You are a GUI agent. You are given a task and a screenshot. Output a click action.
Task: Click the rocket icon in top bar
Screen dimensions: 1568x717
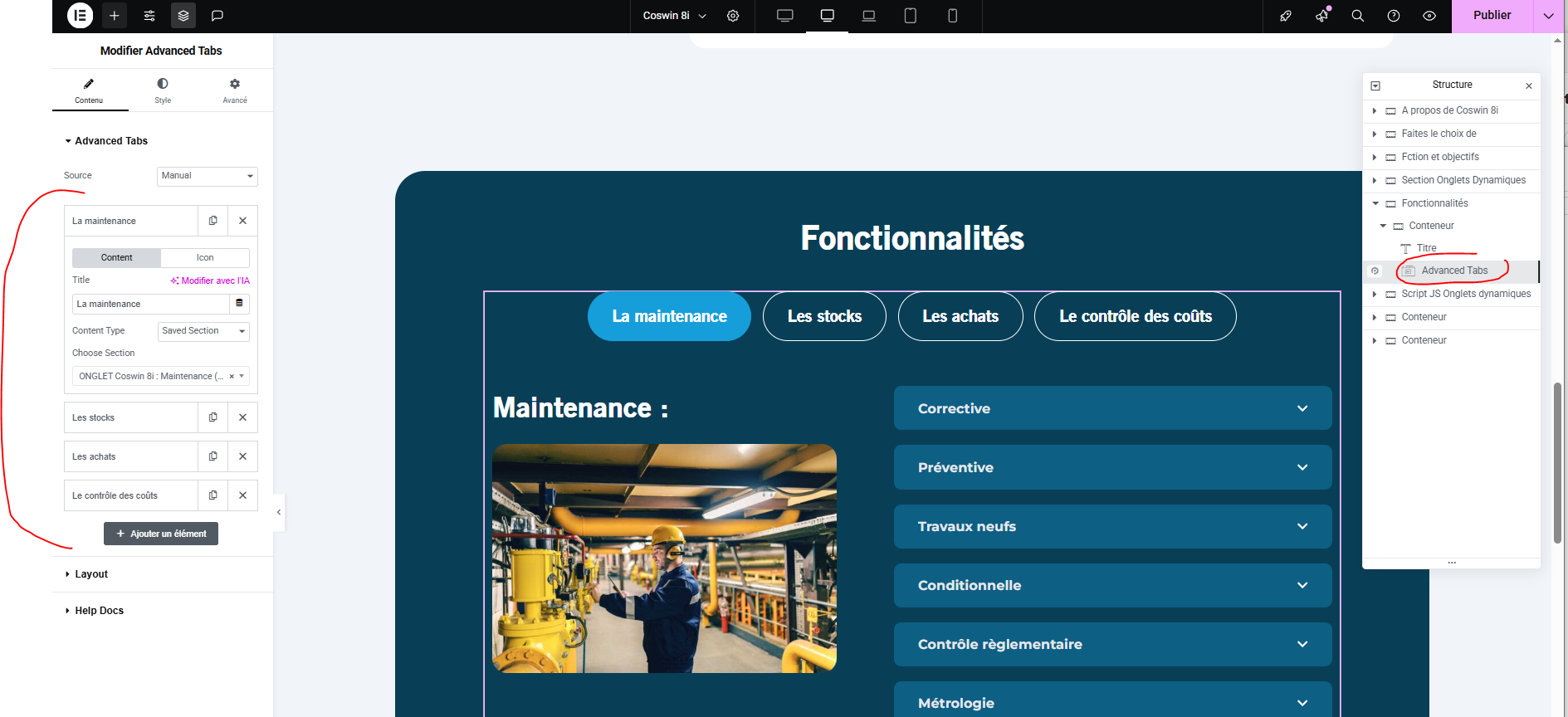(x=1286, y=16)
